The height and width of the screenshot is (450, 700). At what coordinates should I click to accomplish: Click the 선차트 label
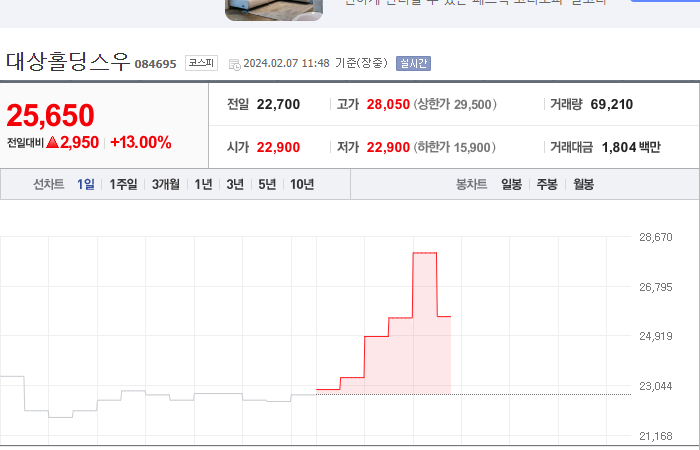(49, 184)
